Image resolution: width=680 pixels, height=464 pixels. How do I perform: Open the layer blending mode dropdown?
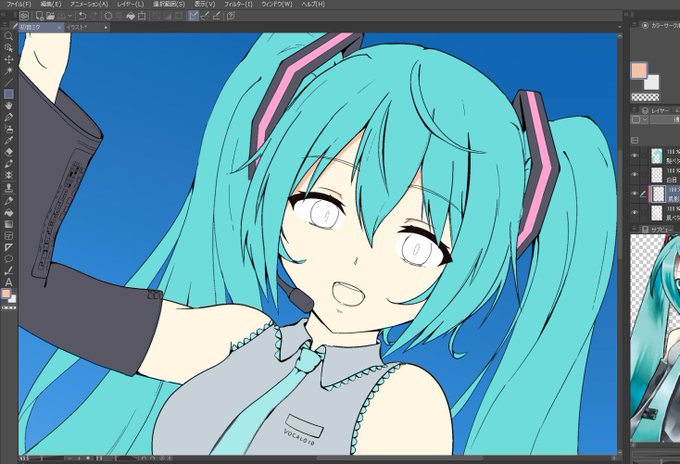665,120
